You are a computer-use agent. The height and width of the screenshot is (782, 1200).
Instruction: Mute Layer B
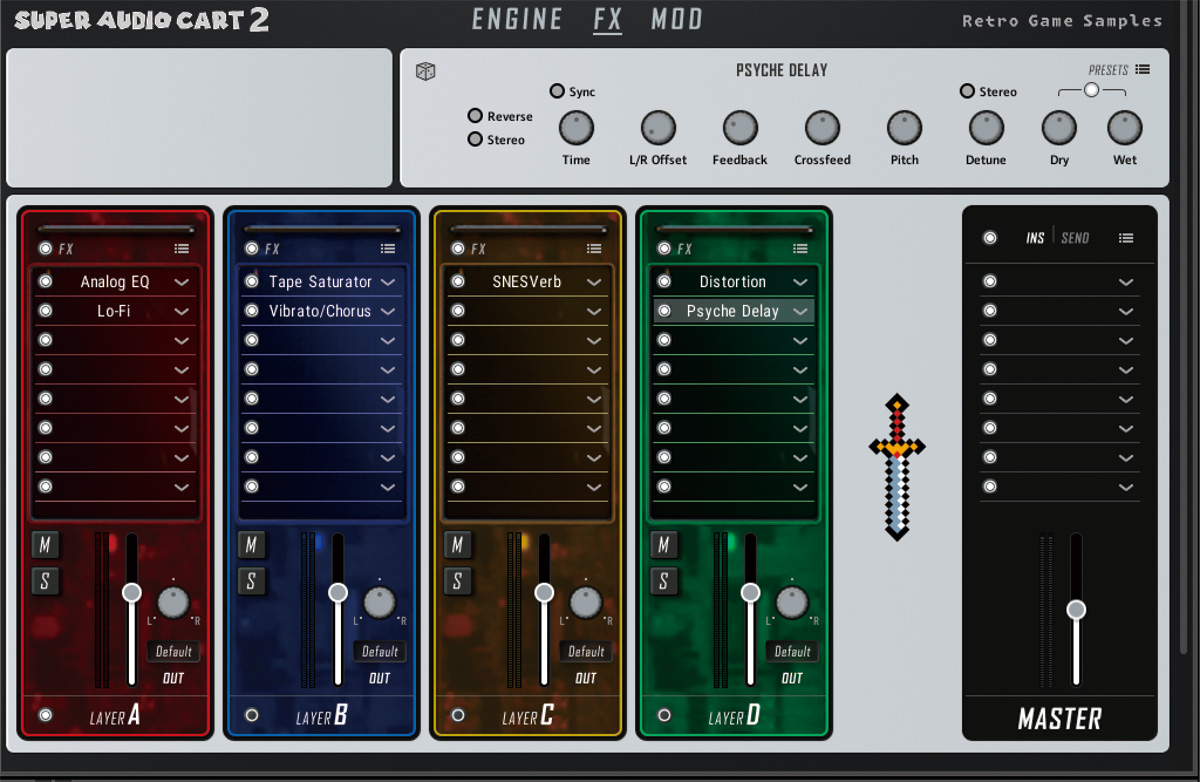pyautogui.click(x=251, y=545)
